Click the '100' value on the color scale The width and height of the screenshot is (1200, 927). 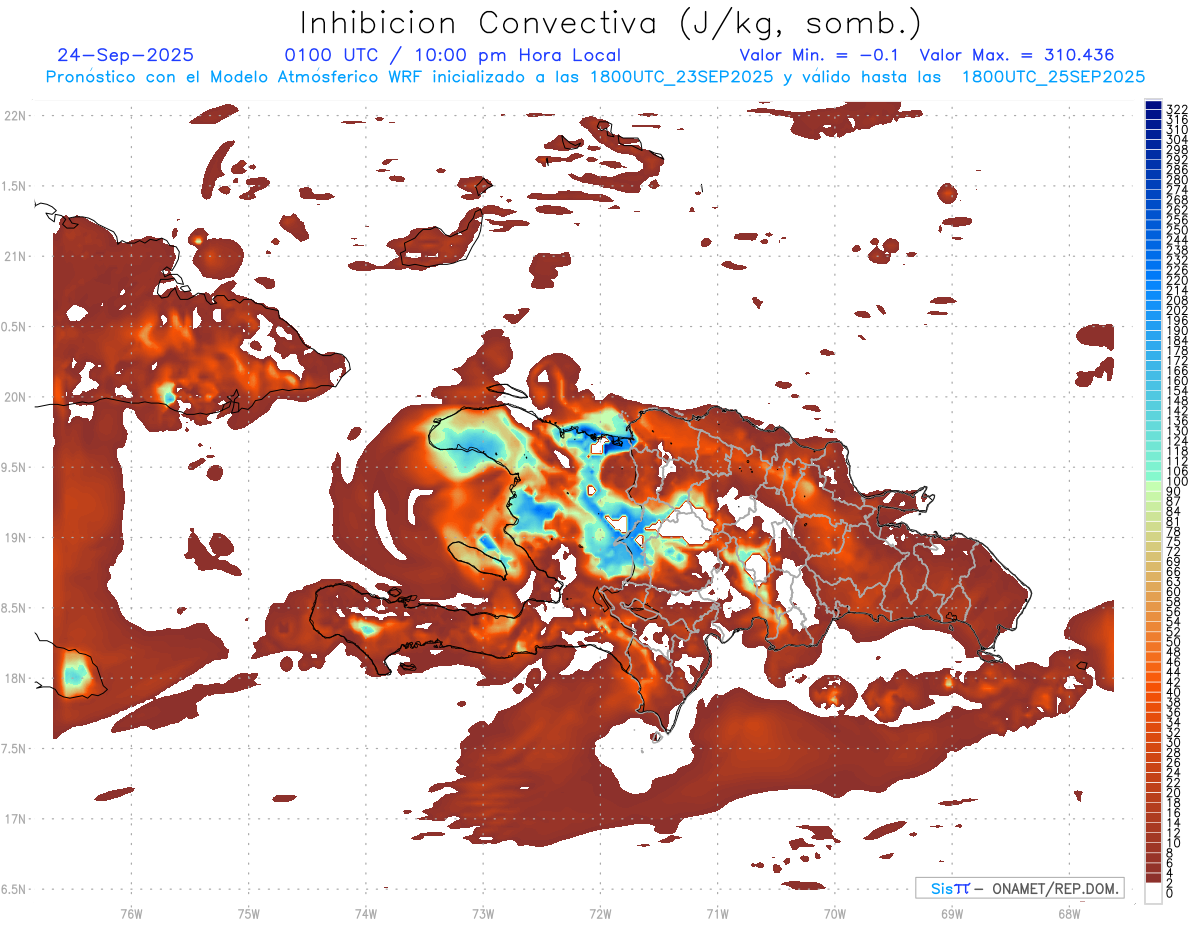pos(1176,482)
